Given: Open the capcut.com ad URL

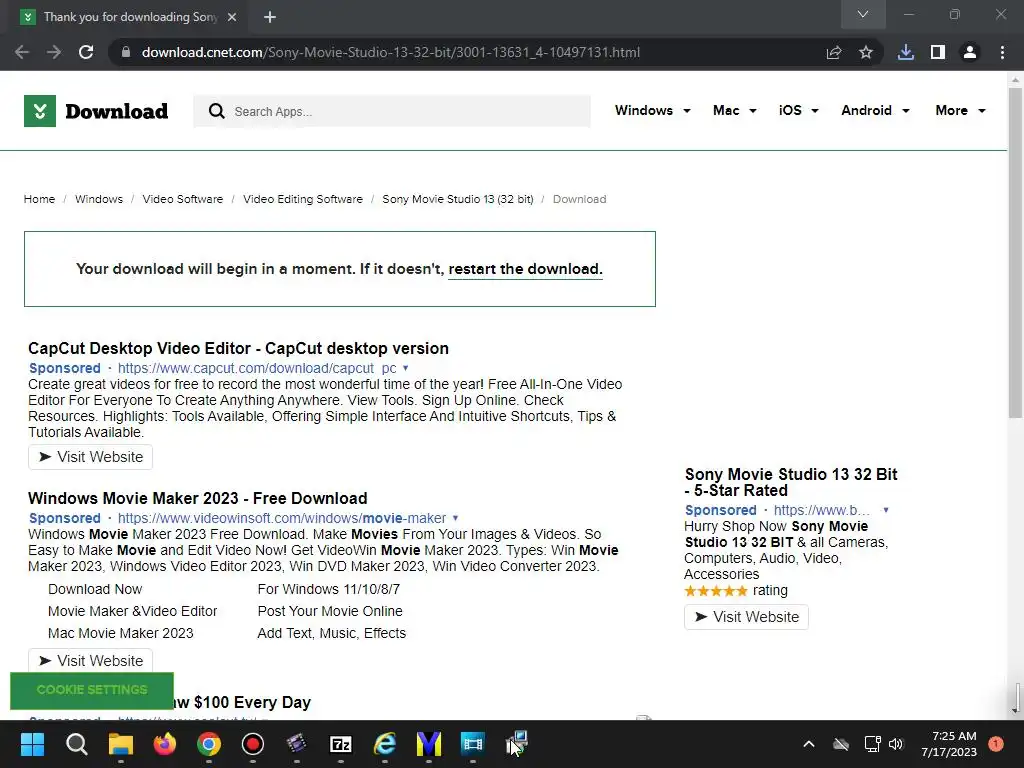Looking at the screenshot, I should 257,368.
